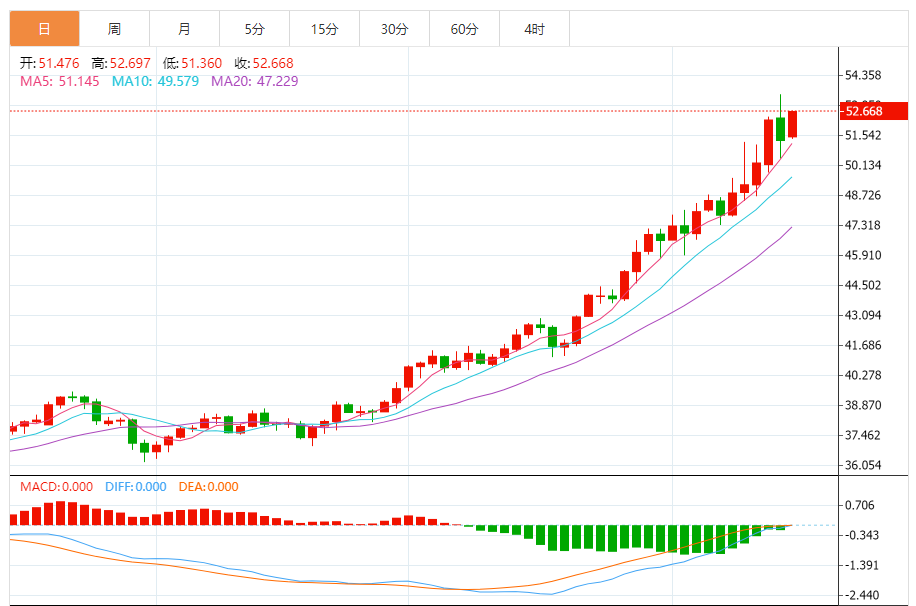Click the MACD: 0.000 indicator label
Screen dimensions: 916x606
56,487
